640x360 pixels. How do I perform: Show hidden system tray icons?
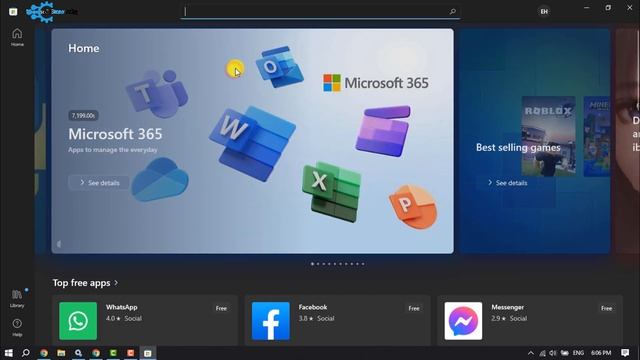tap(531, 353)
